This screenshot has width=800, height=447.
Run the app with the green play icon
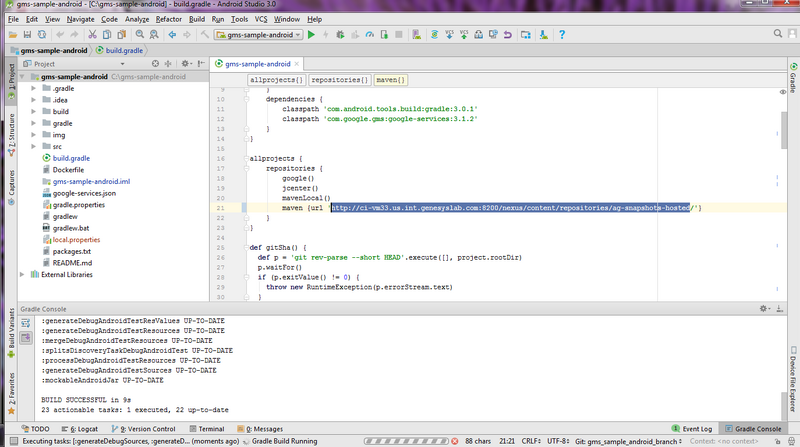(311, 35)
